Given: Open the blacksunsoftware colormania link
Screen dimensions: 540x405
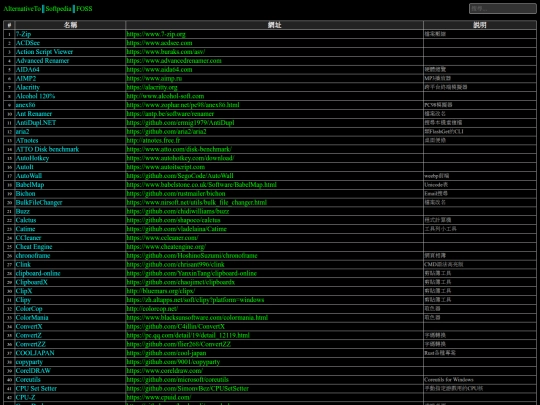Looking at the screenshot, I should pos(197,318).
